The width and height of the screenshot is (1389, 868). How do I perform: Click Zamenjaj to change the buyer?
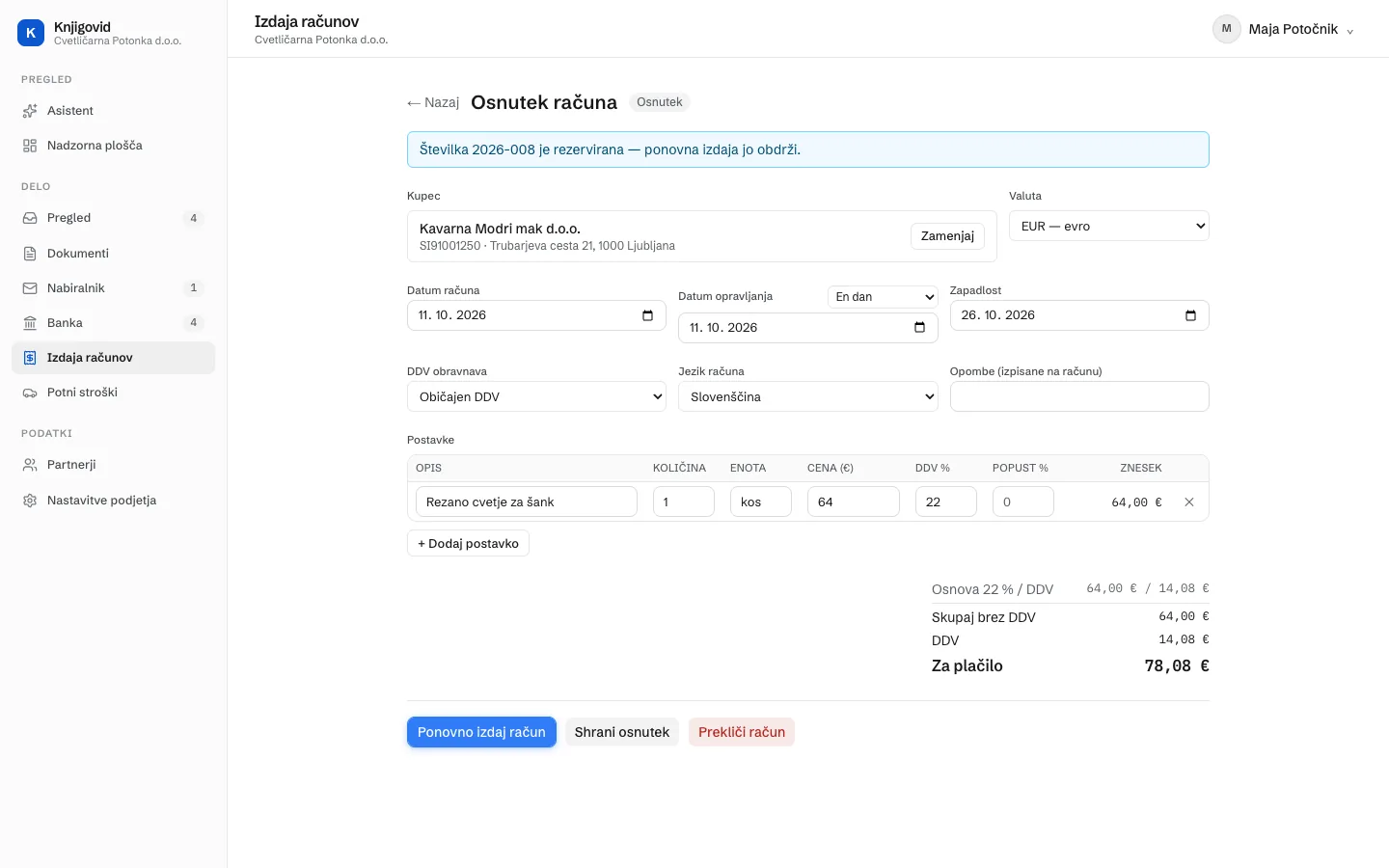(947, 236)
